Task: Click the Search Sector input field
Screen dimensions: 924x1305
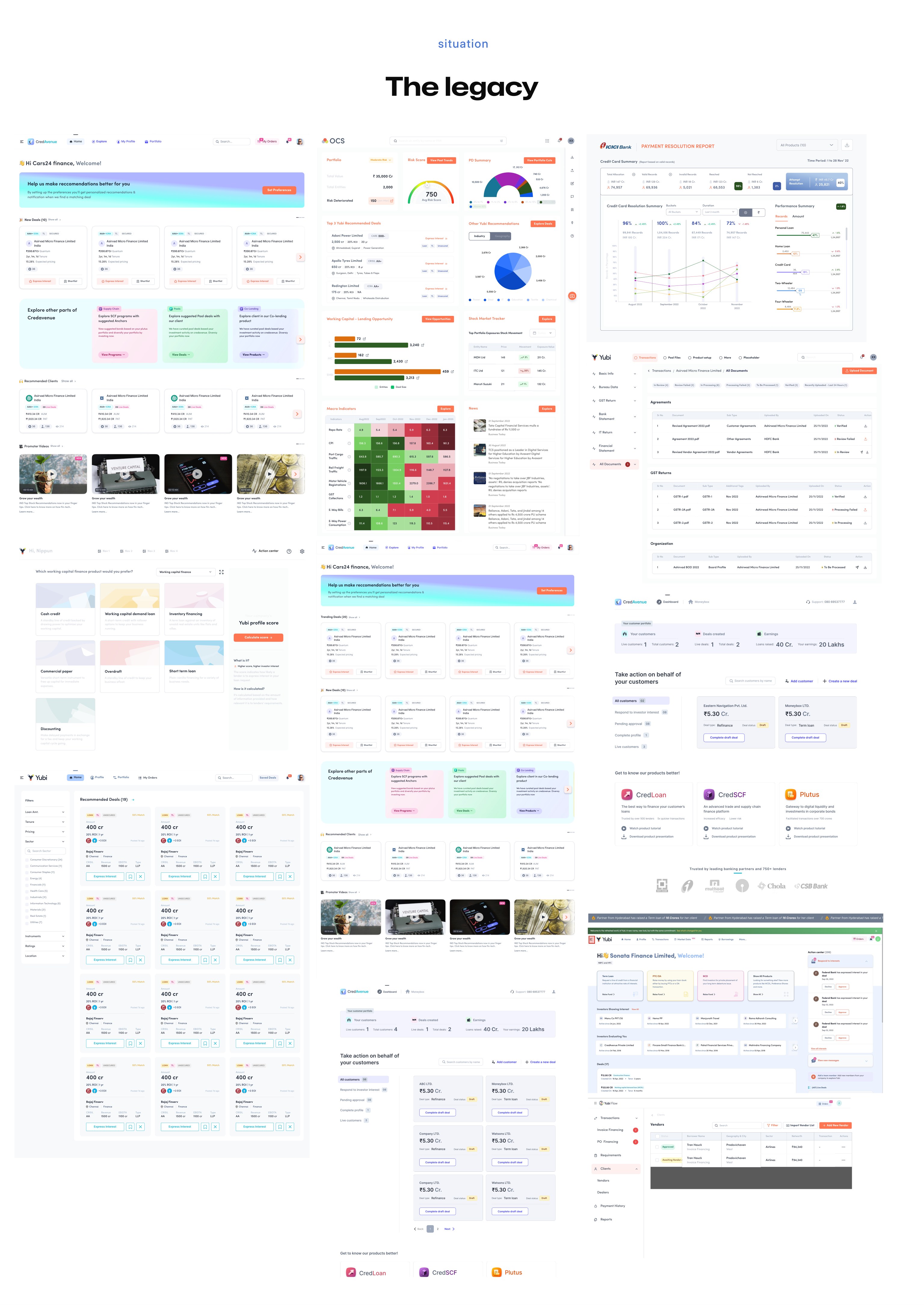Action: pyautogui.click(x=45, y=851)
